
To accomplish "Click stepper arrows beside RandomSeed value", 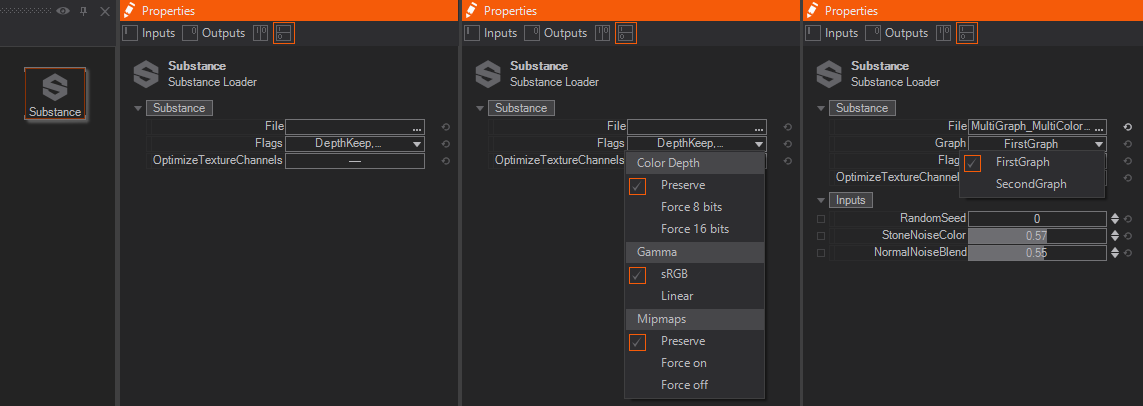I will (x=1114, y=219).
